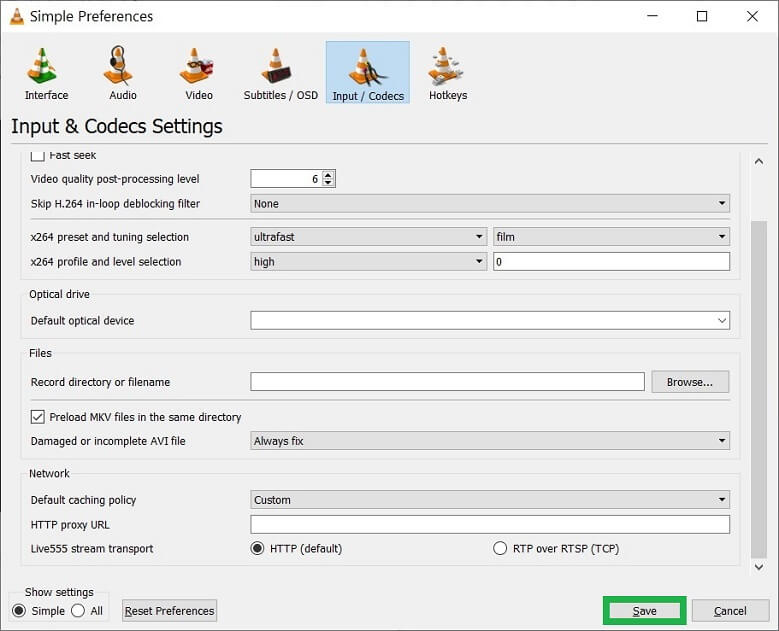Decrease video post-processing level with down arrow

(x=328, y=182)
